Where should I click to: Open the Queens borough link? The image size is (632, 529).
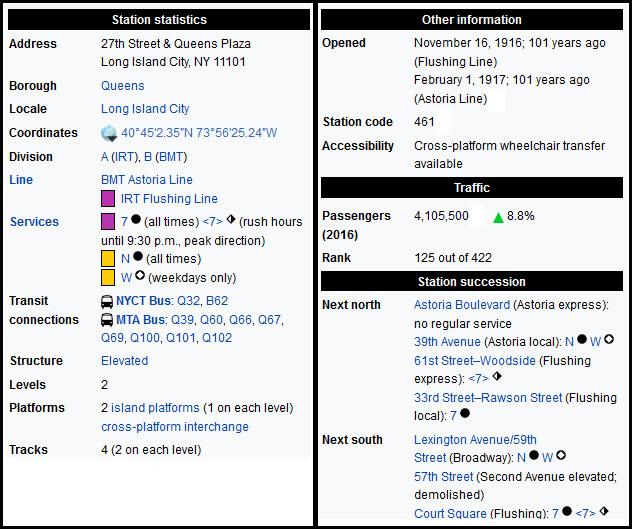[122, 86]
